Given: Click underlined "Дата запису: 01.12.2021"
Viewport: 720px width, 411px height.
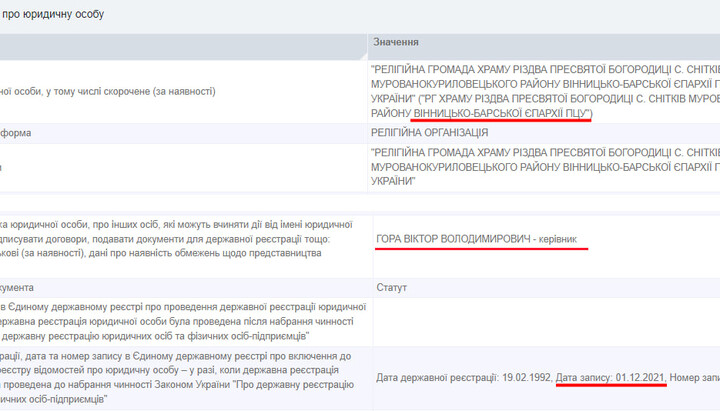Looking at the screenshot, I should pyautogui.click(x=613, y=377).
